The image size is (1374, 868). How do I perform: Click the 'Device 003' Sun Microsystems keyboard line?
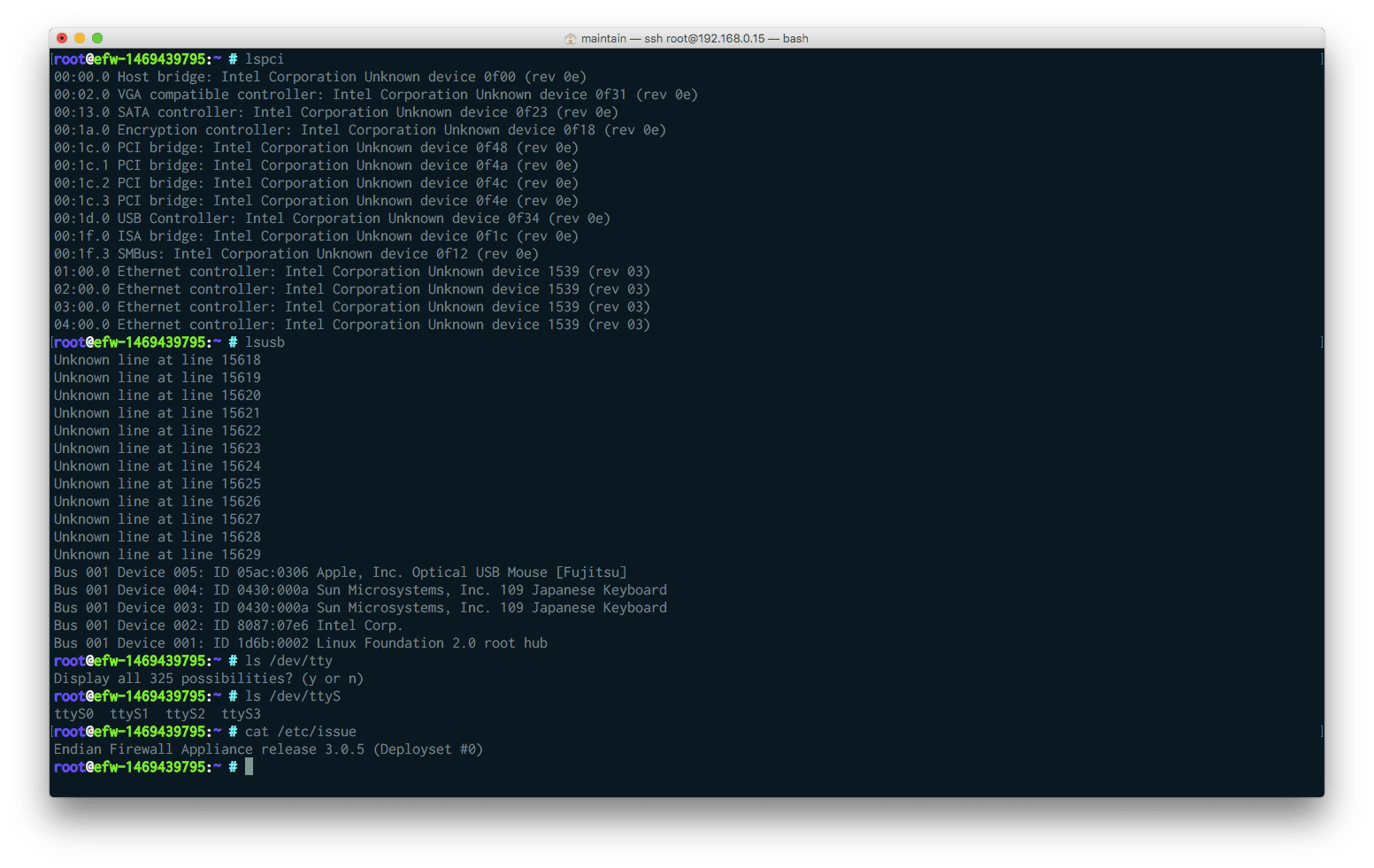click(x=360, y=608)
